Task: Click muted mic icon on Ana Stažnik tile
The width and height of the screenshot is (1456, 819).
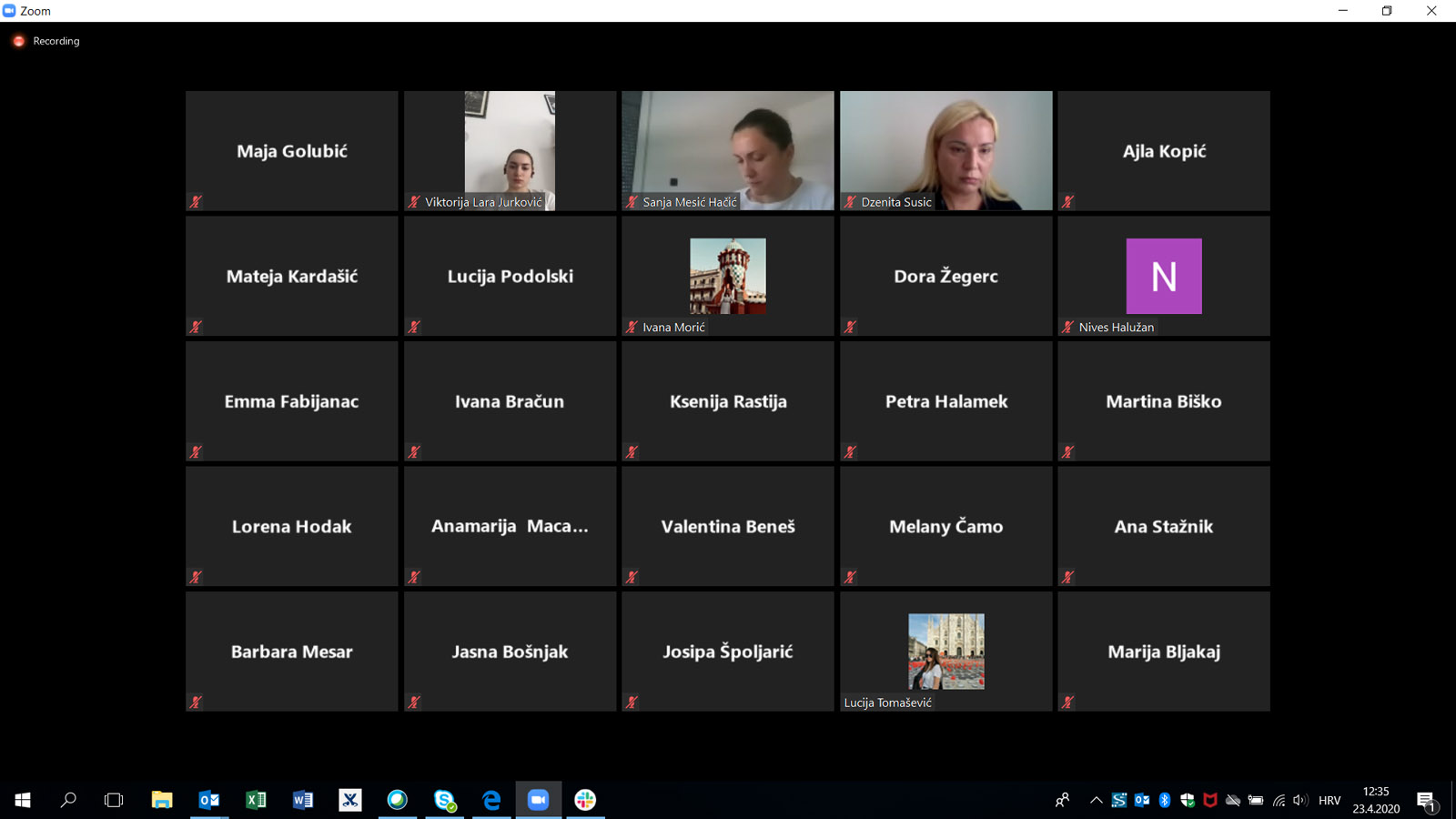Action: point(1067,577)
